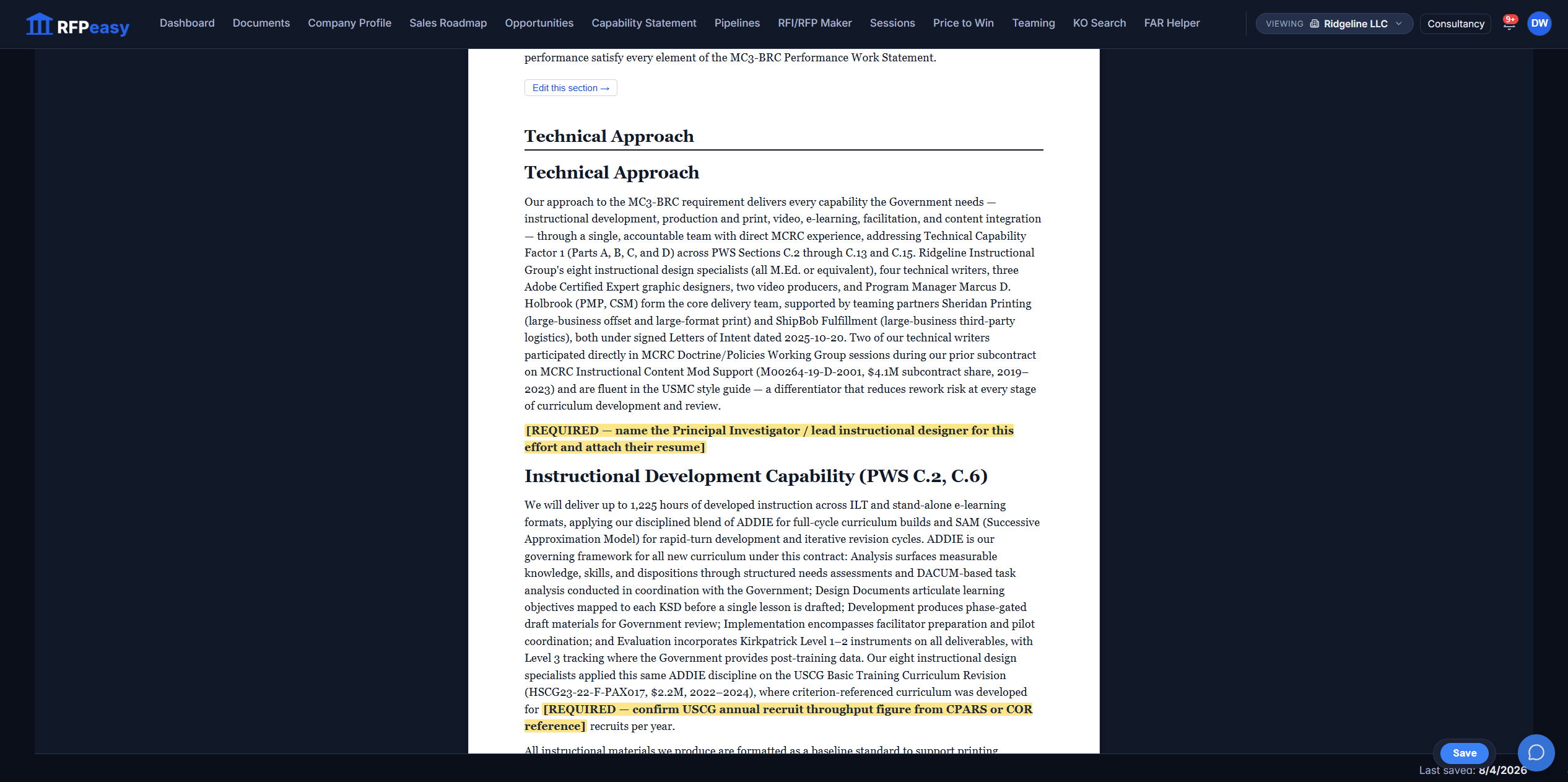Open Company Profile
Image resolution: width=1568 pixels, height=782 pixels.
(350, 23)
